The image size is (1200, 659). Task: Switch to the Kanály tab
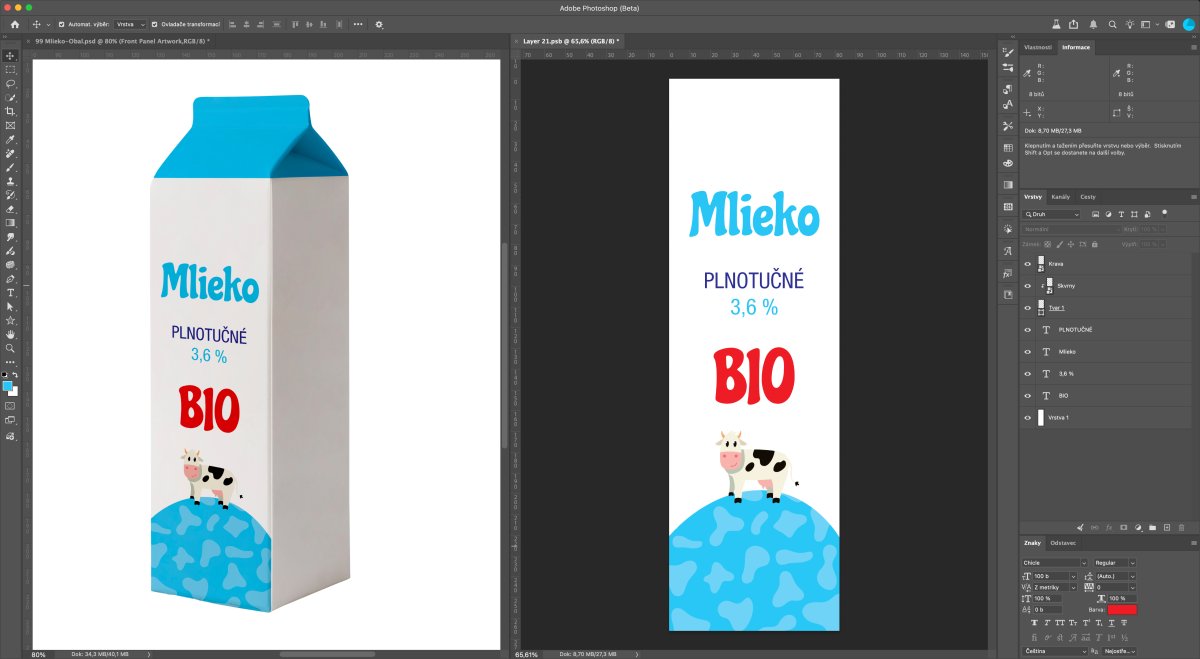pyautogui.click(x=1060, y=197)
